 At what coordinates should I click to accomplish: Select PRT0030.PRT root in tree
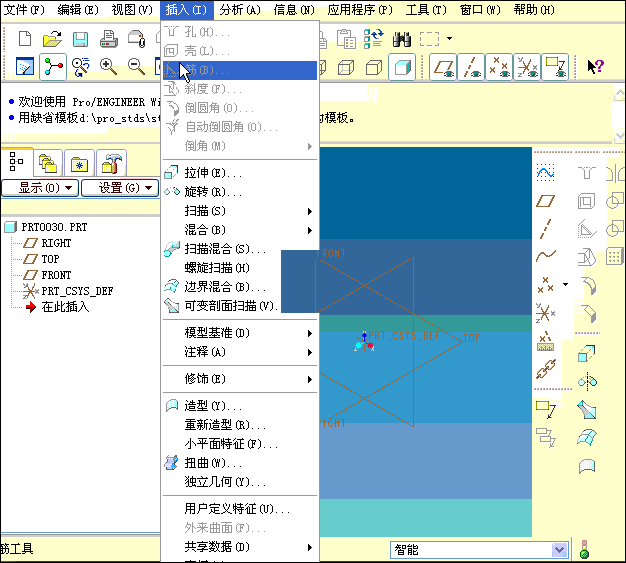54,227
